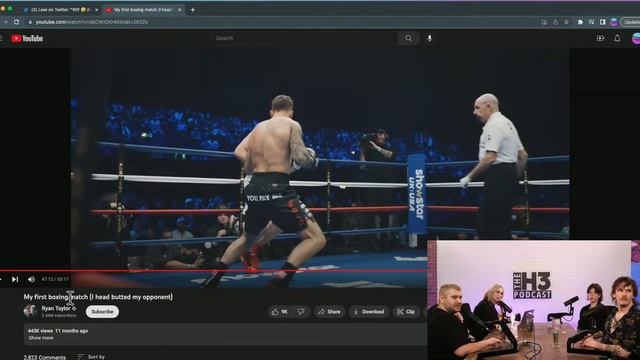
Task: Open the YouTube hamburger guide menu
Action: 1,38
